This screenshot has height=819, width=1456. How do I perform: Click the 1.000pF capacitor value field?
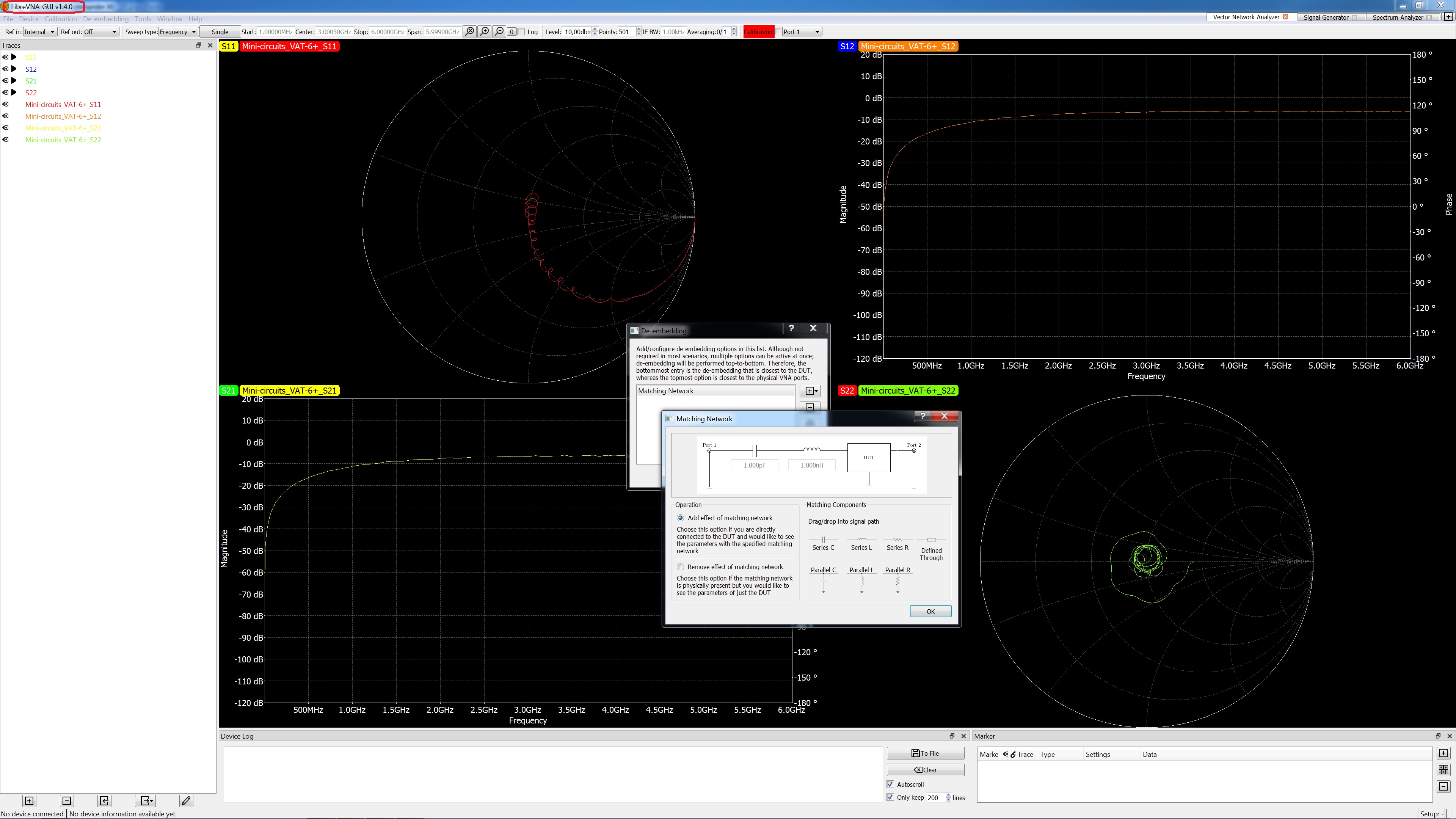coord(754,465)
